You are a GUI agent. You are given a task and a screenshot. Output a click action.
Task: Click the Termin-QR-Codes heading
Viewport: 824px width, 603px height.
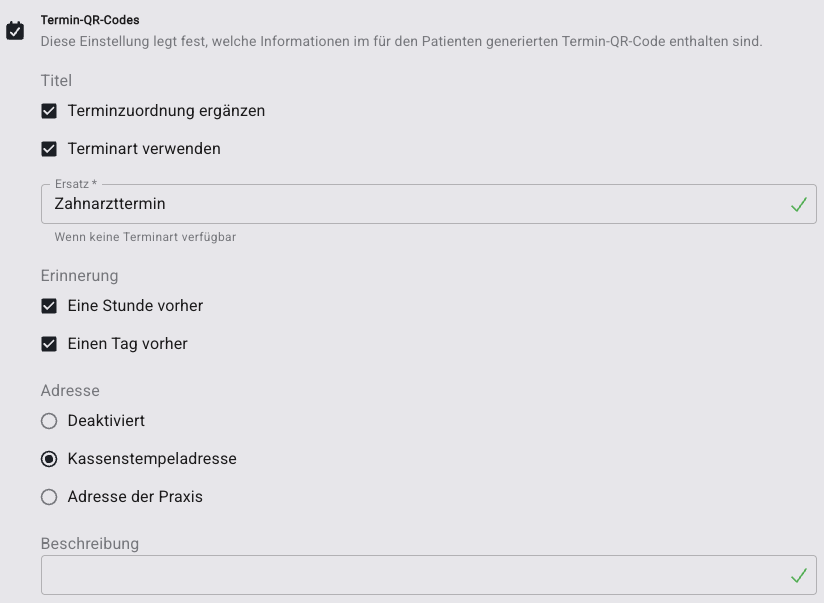coord(90,20)
